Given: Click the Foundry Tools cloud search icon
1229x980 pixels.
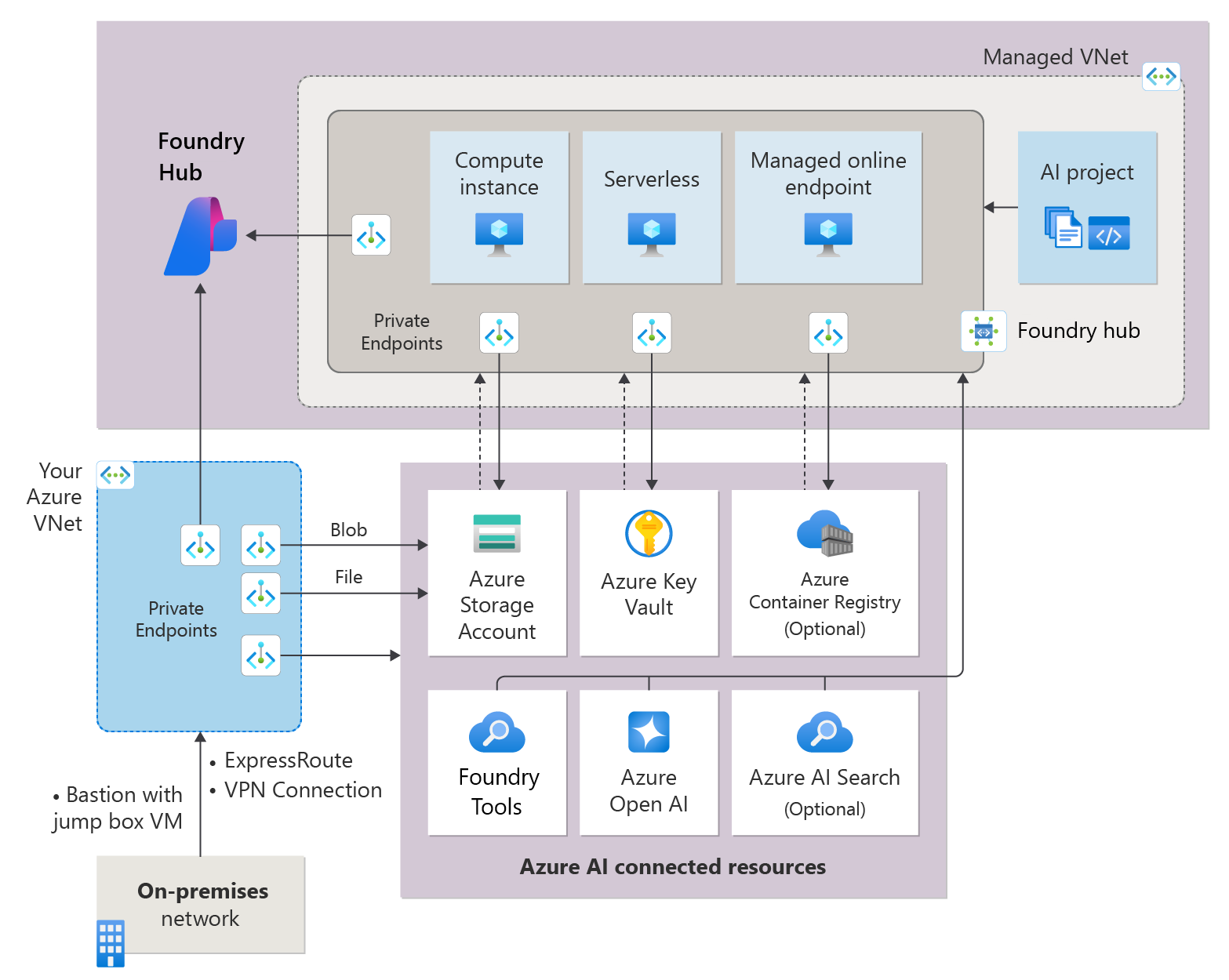Looking at the screenshot, I should (497, 732).
